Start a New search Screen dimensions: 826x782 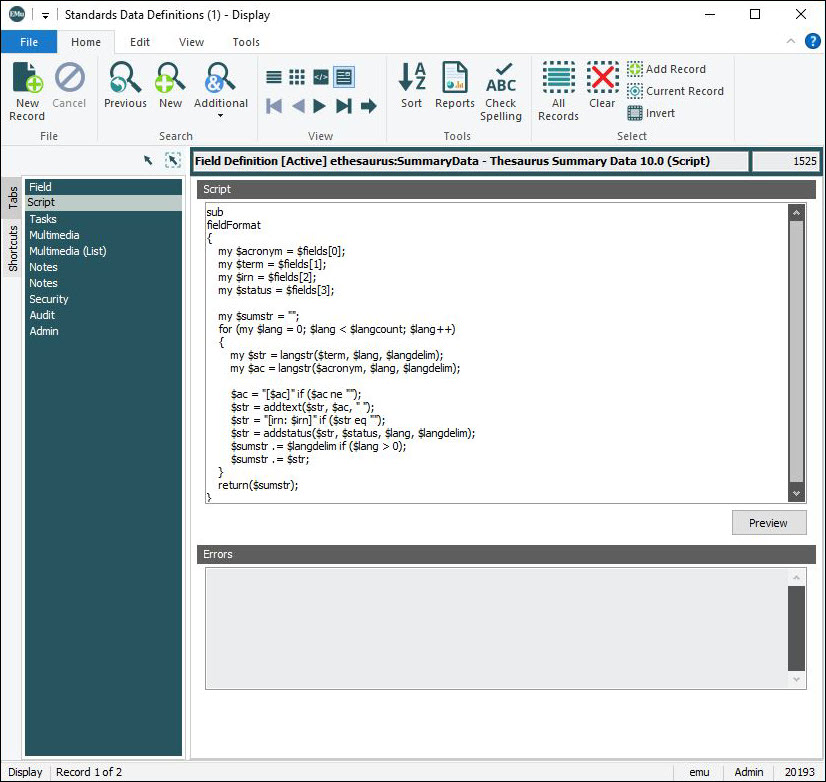[170, 88]
